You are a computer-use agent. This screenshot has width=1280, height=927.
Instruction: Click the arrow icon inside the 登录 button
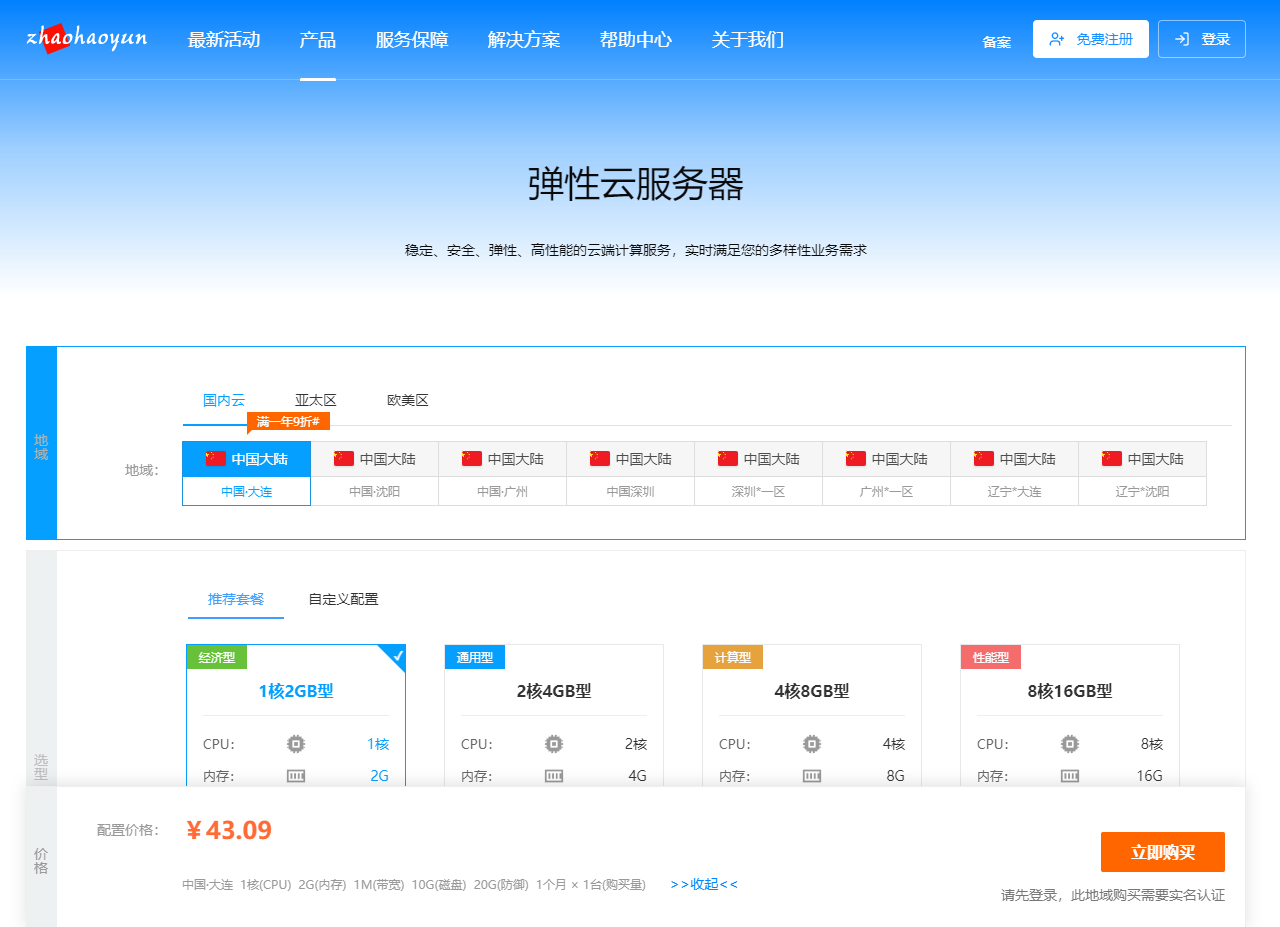pos(1182,38)
